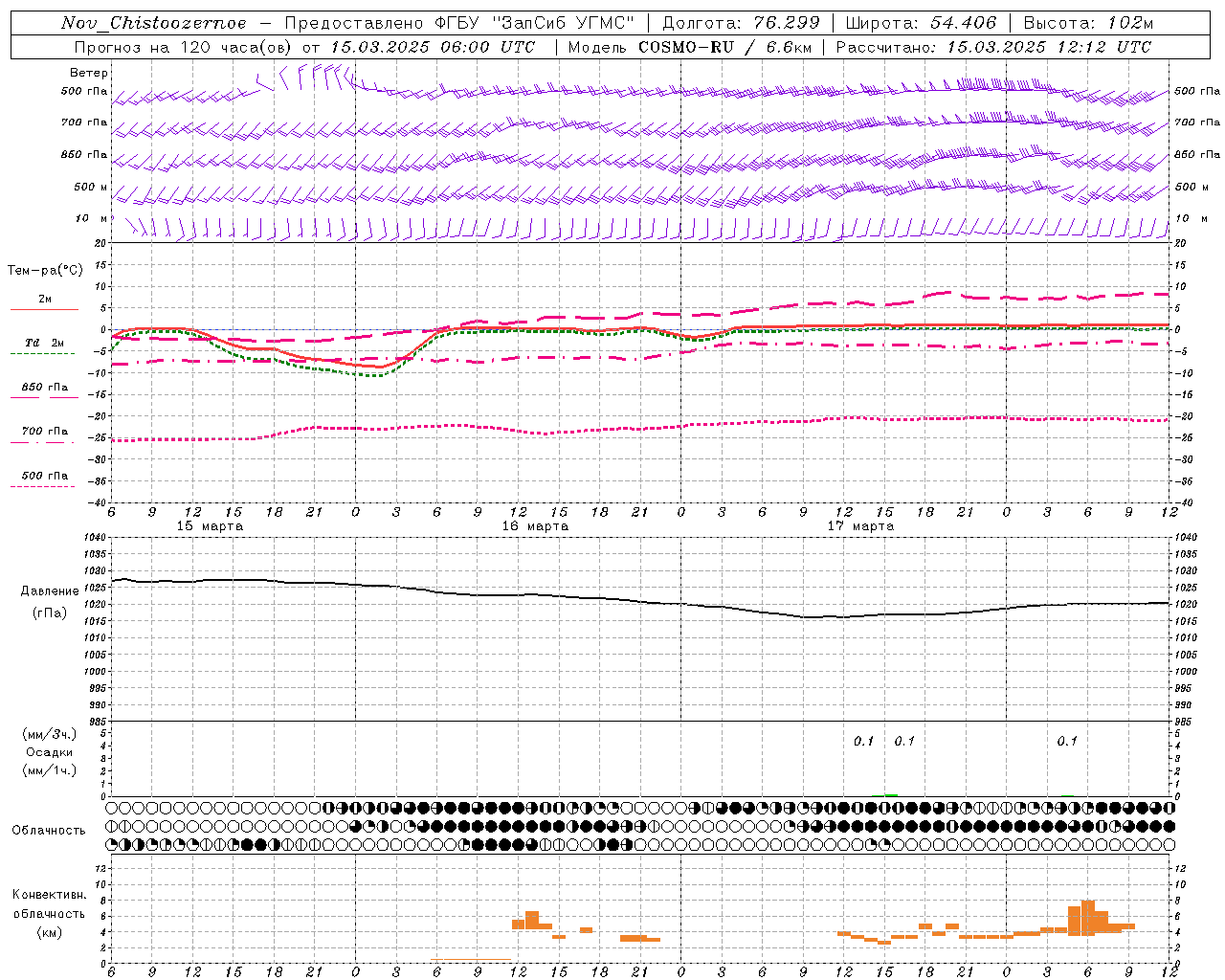Image resolution: width=1225 pixels, height=980 pixels.
Task: Click the 500 м wind level label on the left
Action: pos(92,187)
